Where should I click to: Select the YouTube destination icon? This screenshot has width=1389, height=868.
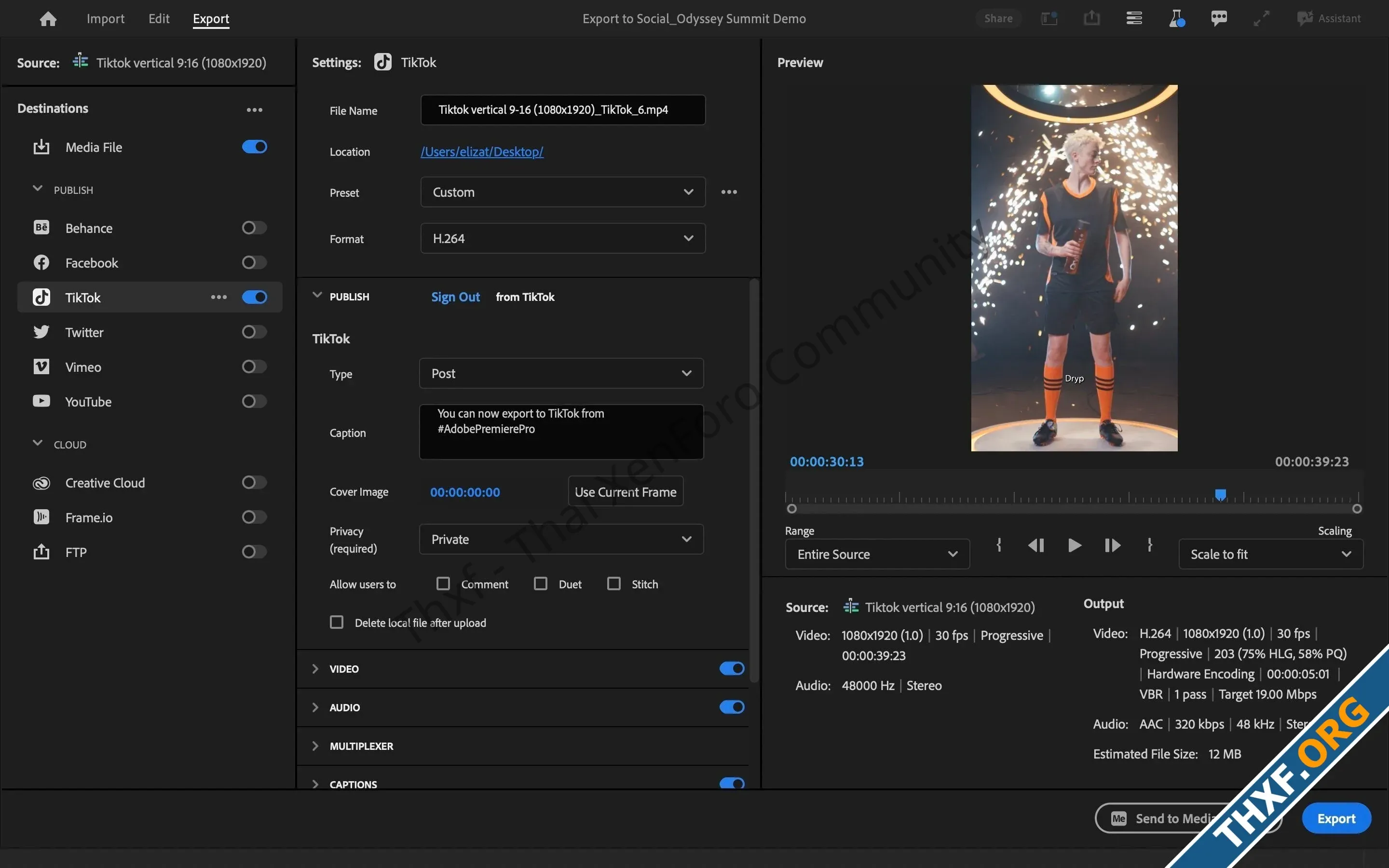click(x=41, y=401)
